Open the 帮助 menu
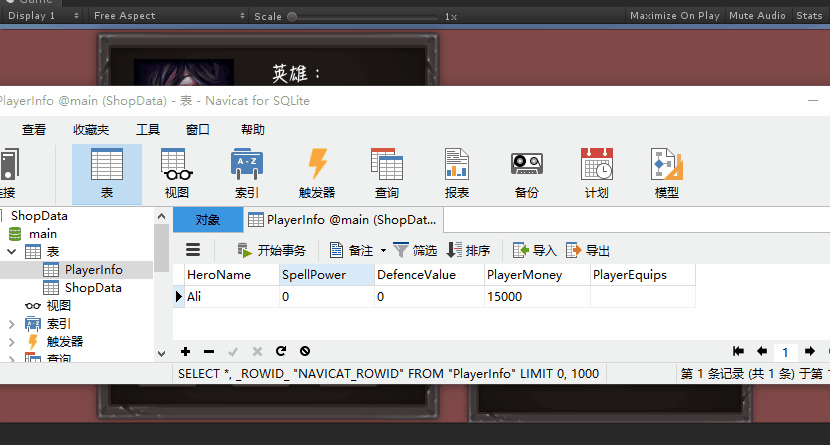Viewport: 830px width, 445px height. tap(253, 130)
